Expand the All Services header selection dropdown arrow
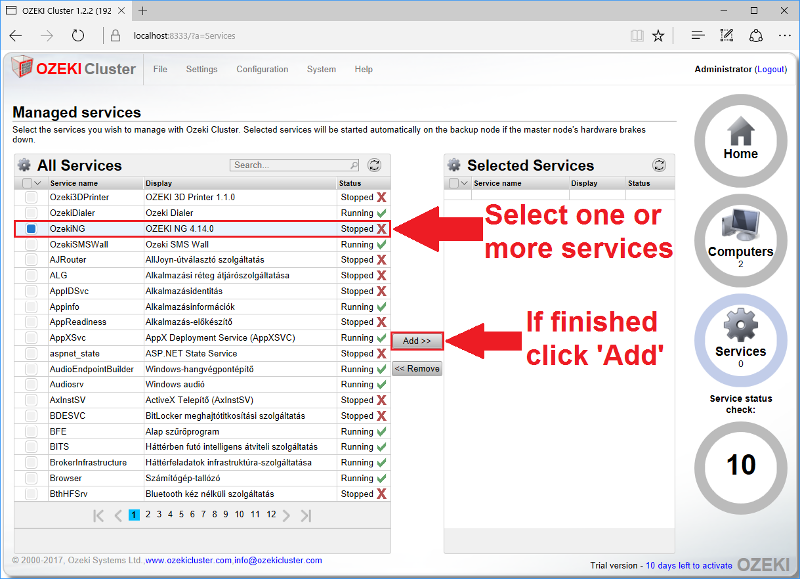Viewport: 800px width, 579px height. [38, 183]
